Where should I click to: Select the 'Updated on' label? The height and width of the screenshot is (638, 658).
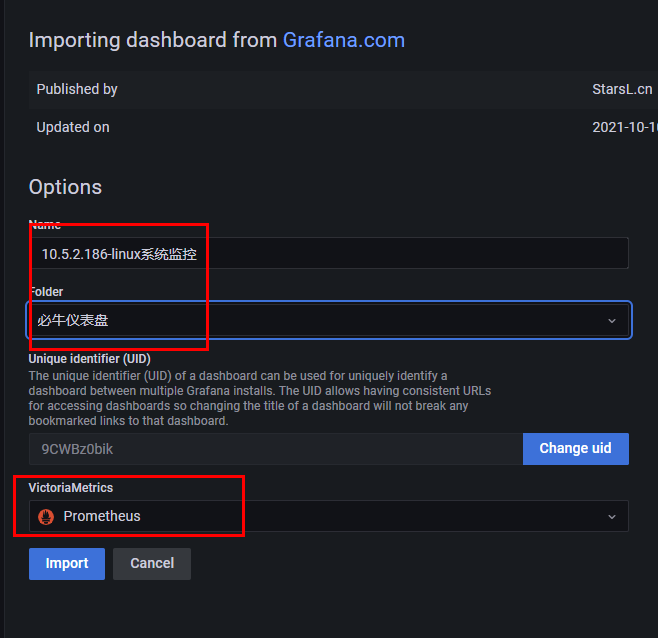[73, 127]
